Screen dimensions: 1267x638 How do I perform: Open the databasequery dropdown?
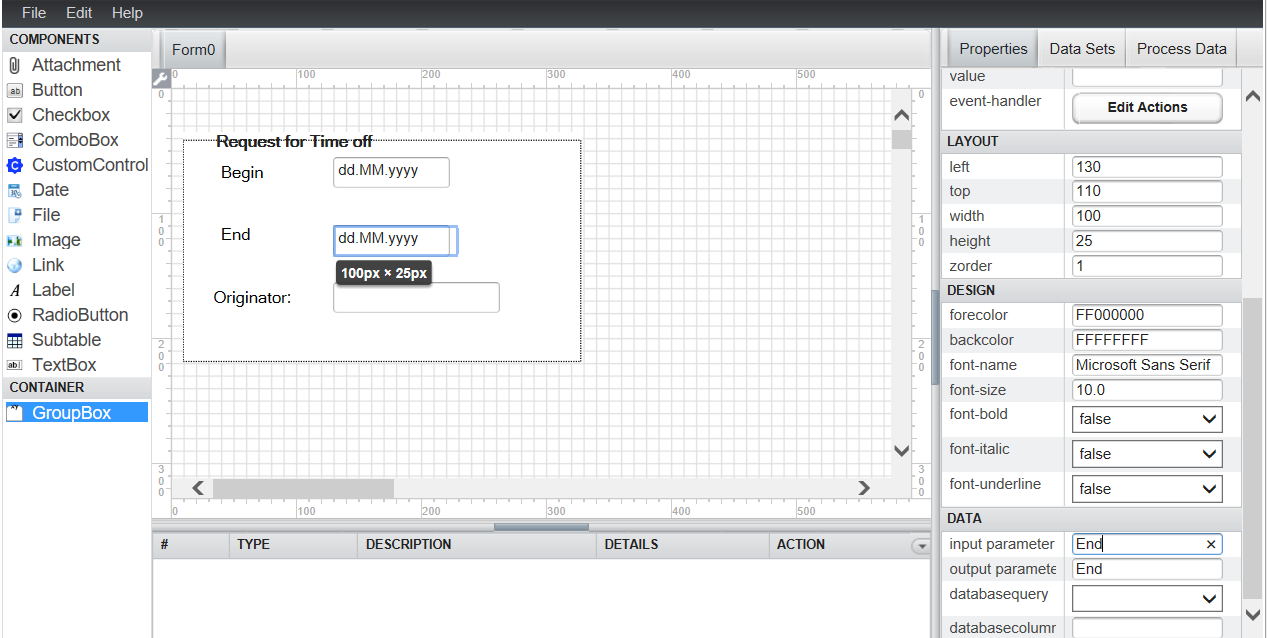point(1146,598)
